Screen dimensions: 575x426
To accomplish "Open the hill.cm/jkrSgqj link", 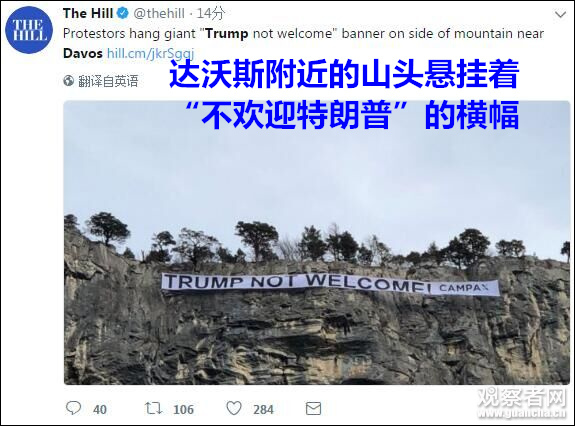I will coord(150,53).
